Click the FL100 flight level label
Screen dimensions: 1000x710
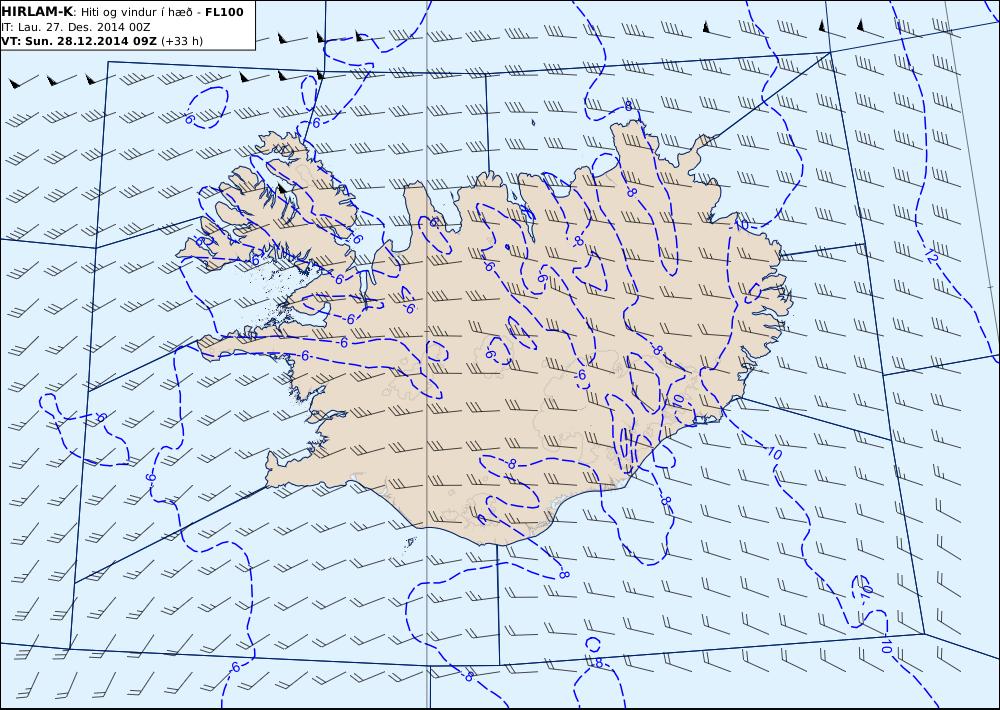click(224, 12)
